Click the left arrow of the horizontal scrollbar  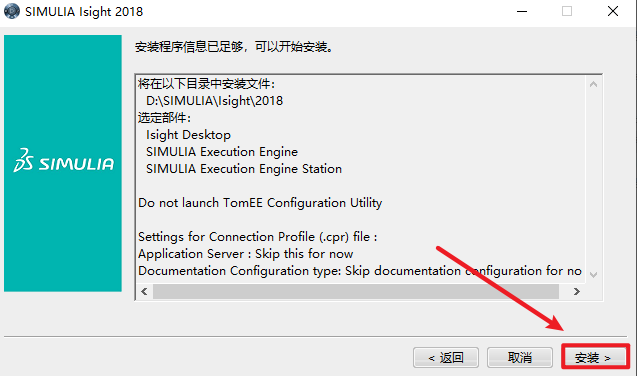click(x=144, y=291)
